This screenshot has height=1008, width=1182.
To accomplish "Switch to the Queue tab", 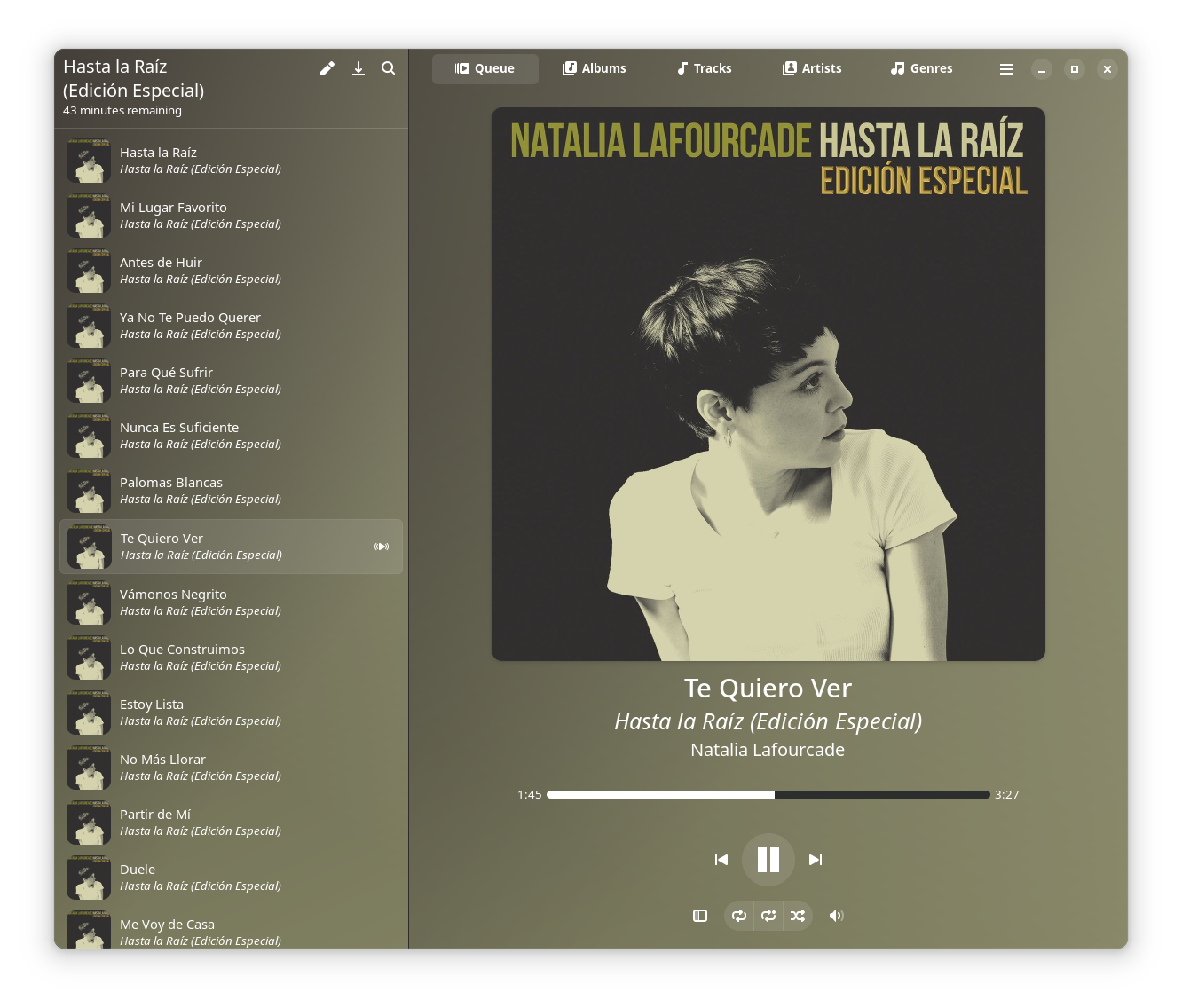I will [485, 69].
